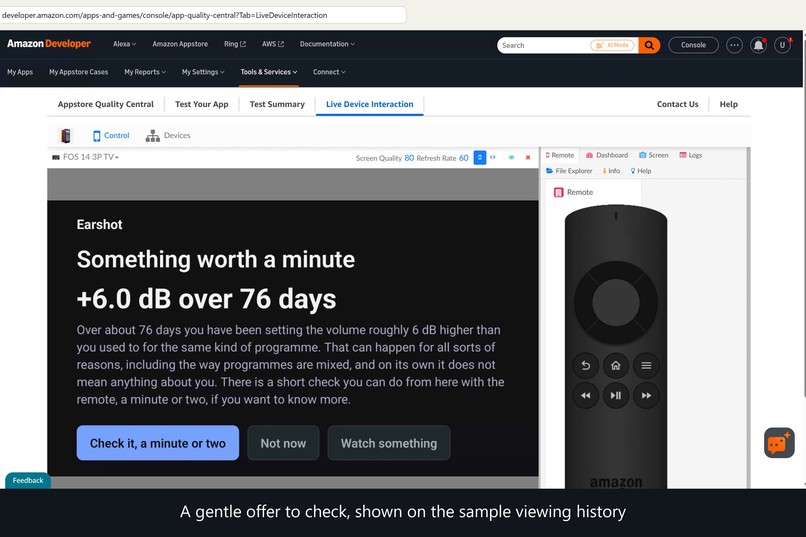Open the orange chat assistant icon
Image resolution: width=806 pixels, height=537 pixels.
779,443
